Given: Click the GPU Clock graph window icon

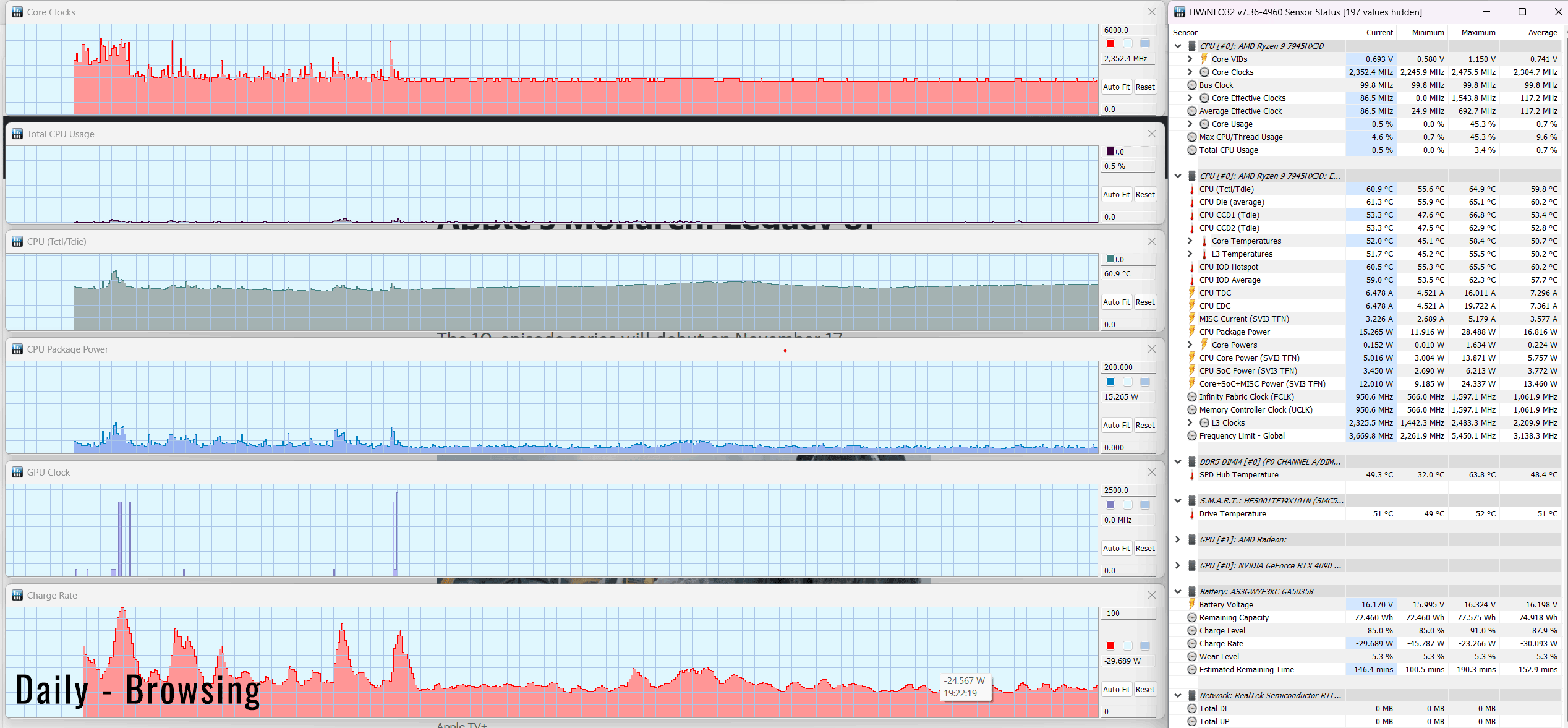Looking at the screenshot, I should [x=17, y=473].
